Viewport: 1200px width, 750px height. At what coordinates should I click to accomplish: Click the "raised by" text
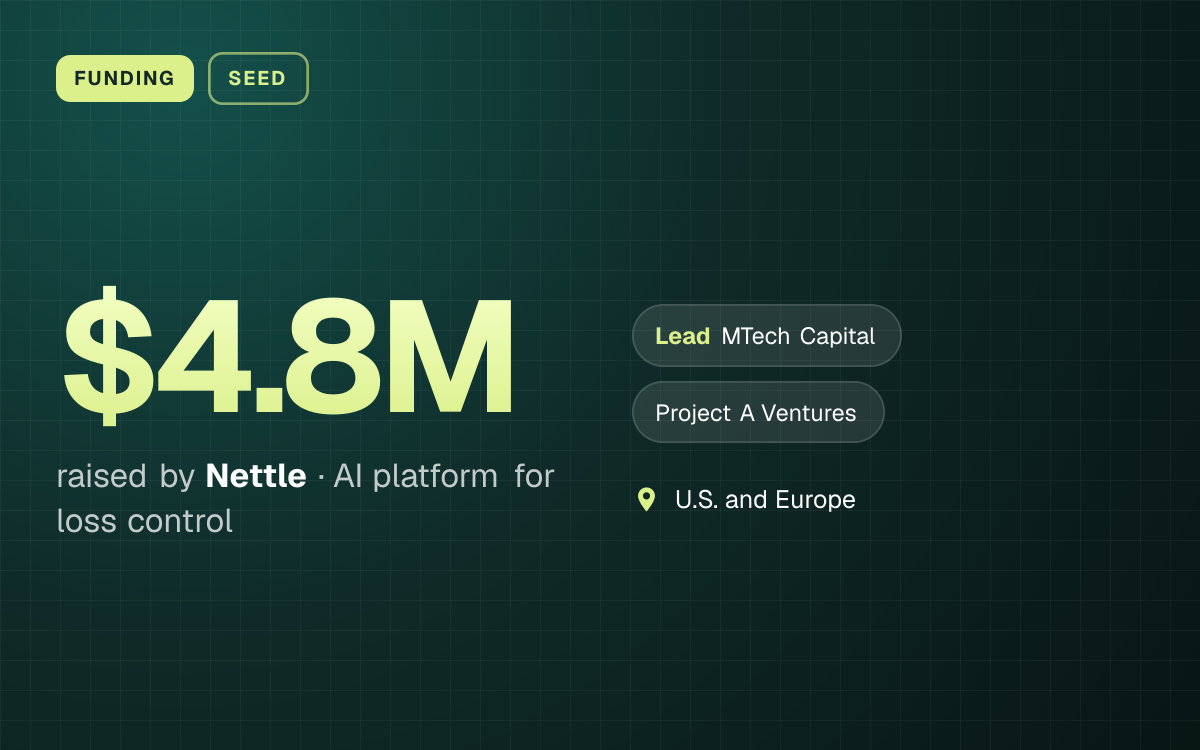point(126,477)
